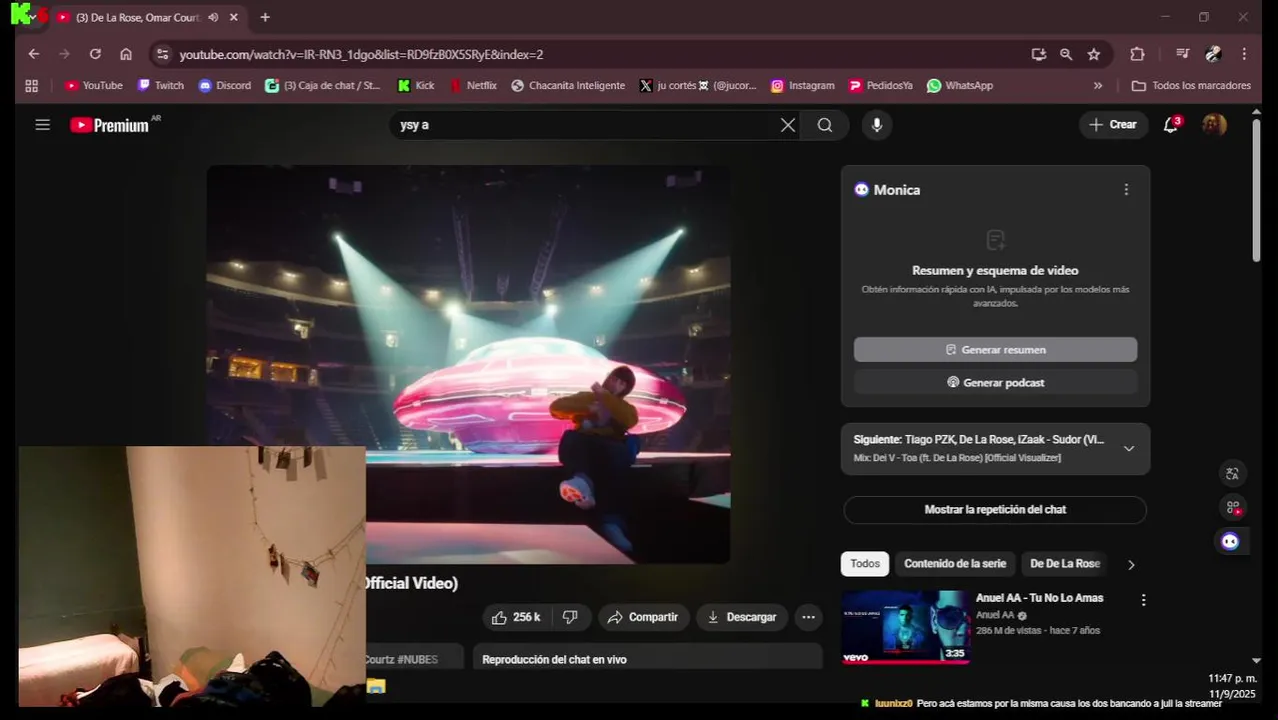Open more options for Anuel AA video

(1143, 600)
